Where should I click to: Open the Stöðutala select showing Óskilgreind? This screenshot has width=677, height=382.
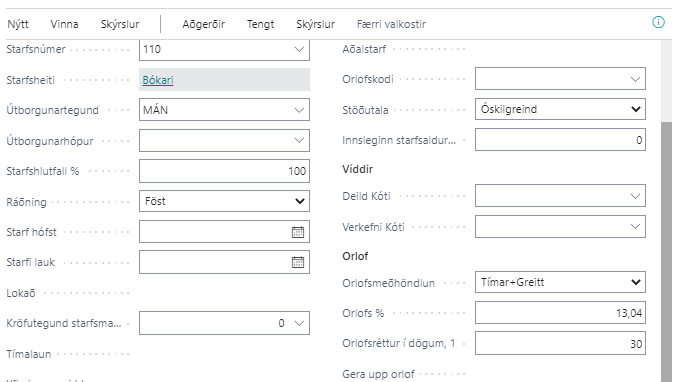pos(560,109)
